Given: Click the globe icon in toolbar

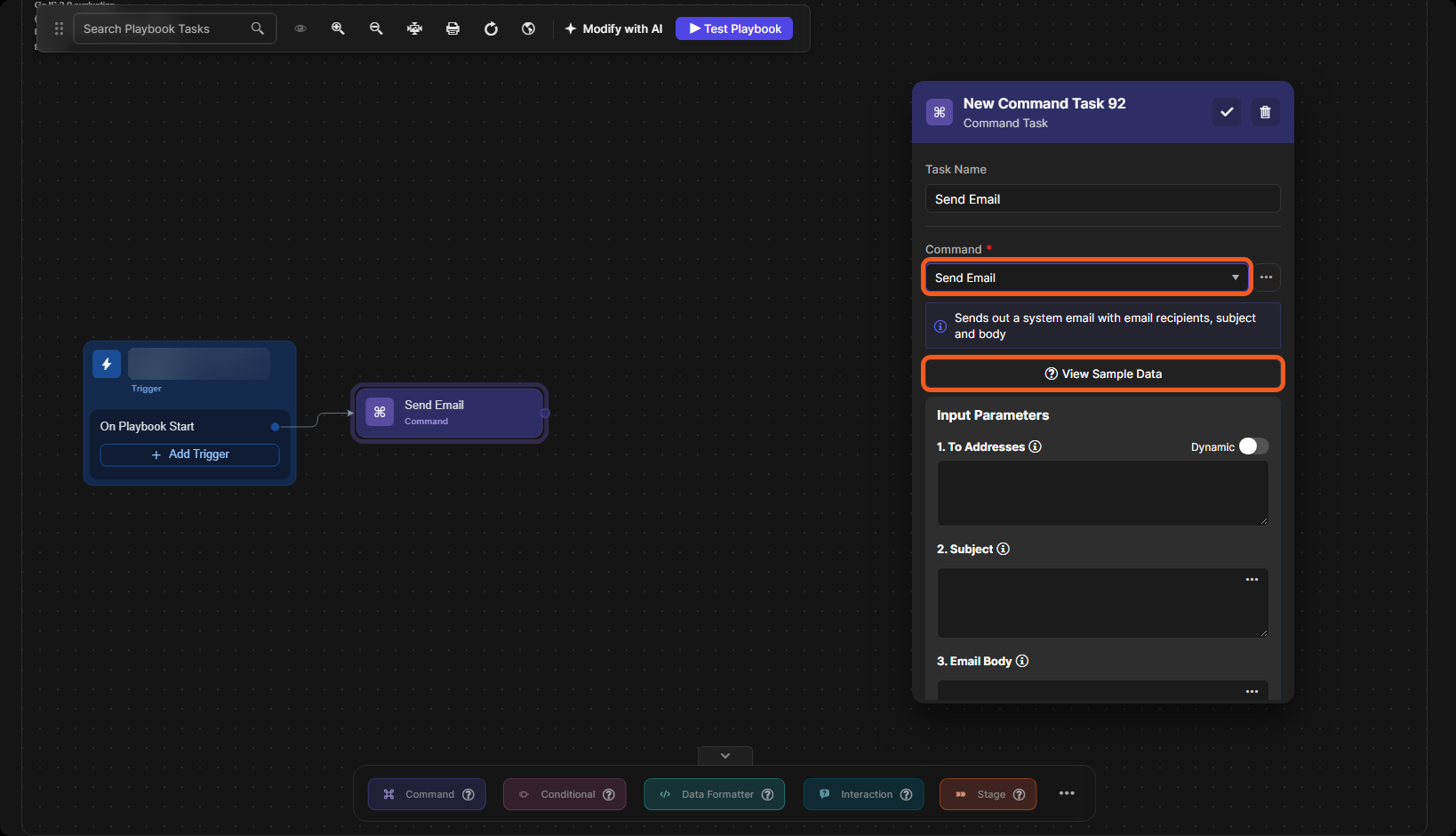Looking at the screenshot, I should (528, 28).
